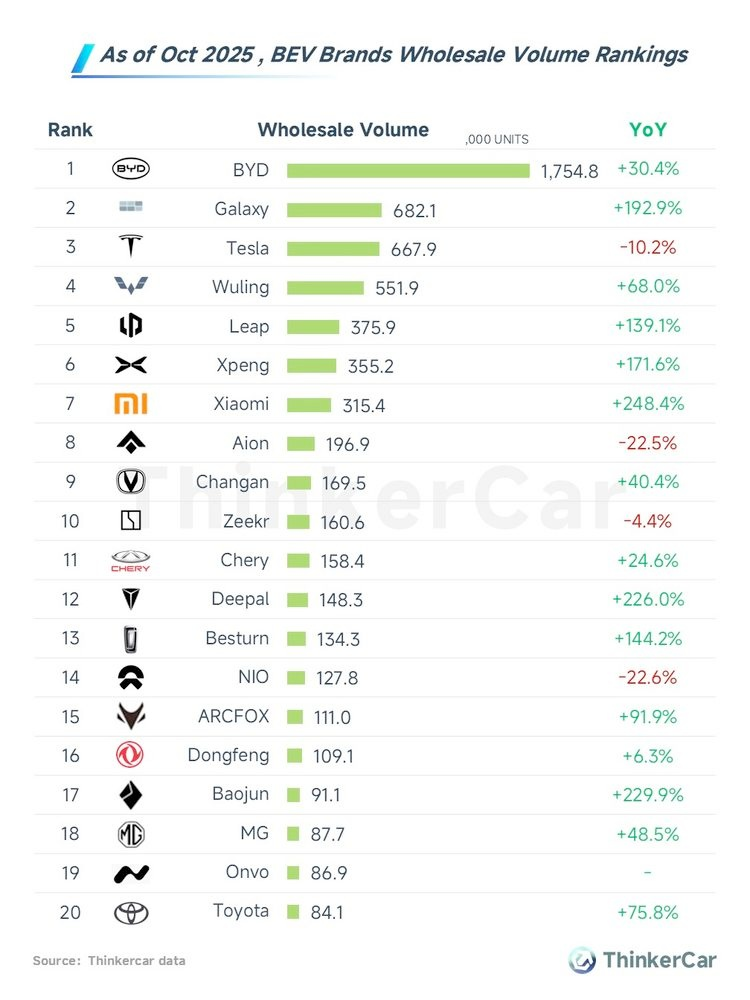Click the Tesla logo icon
750x1000 pixels.
[x=131, y=247]
